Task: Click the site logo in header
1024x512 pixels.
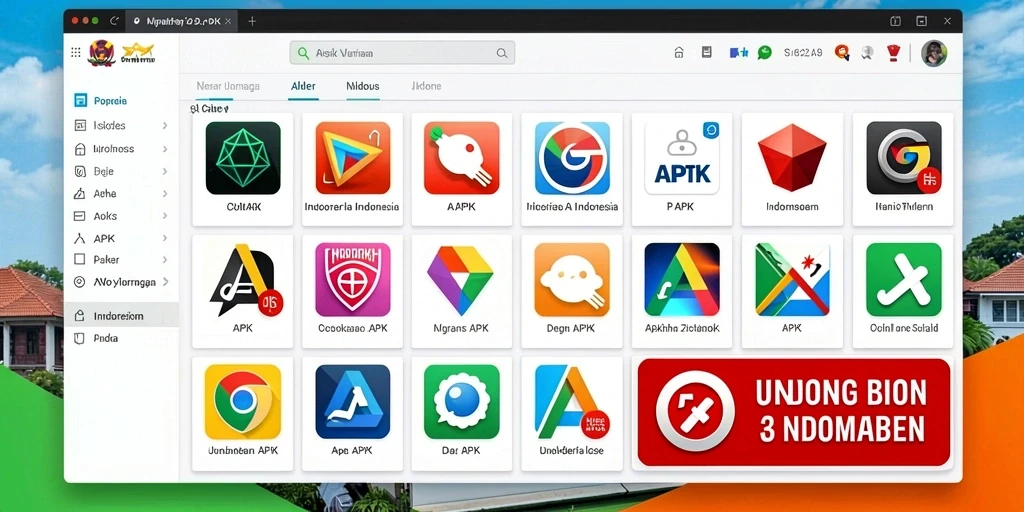Action: 122,52
